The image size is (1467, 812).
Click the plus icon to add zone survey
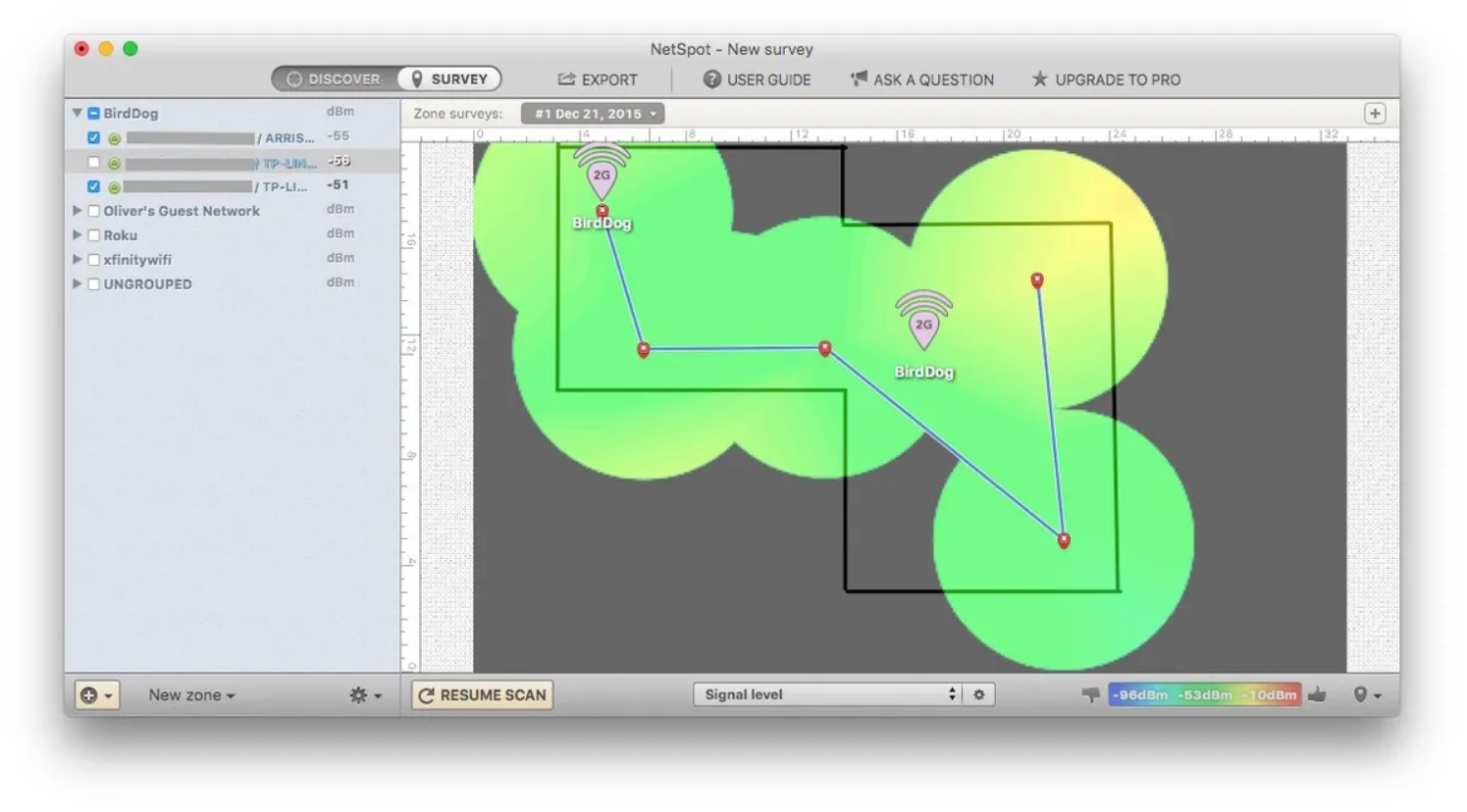click(x=1375, y=114)
